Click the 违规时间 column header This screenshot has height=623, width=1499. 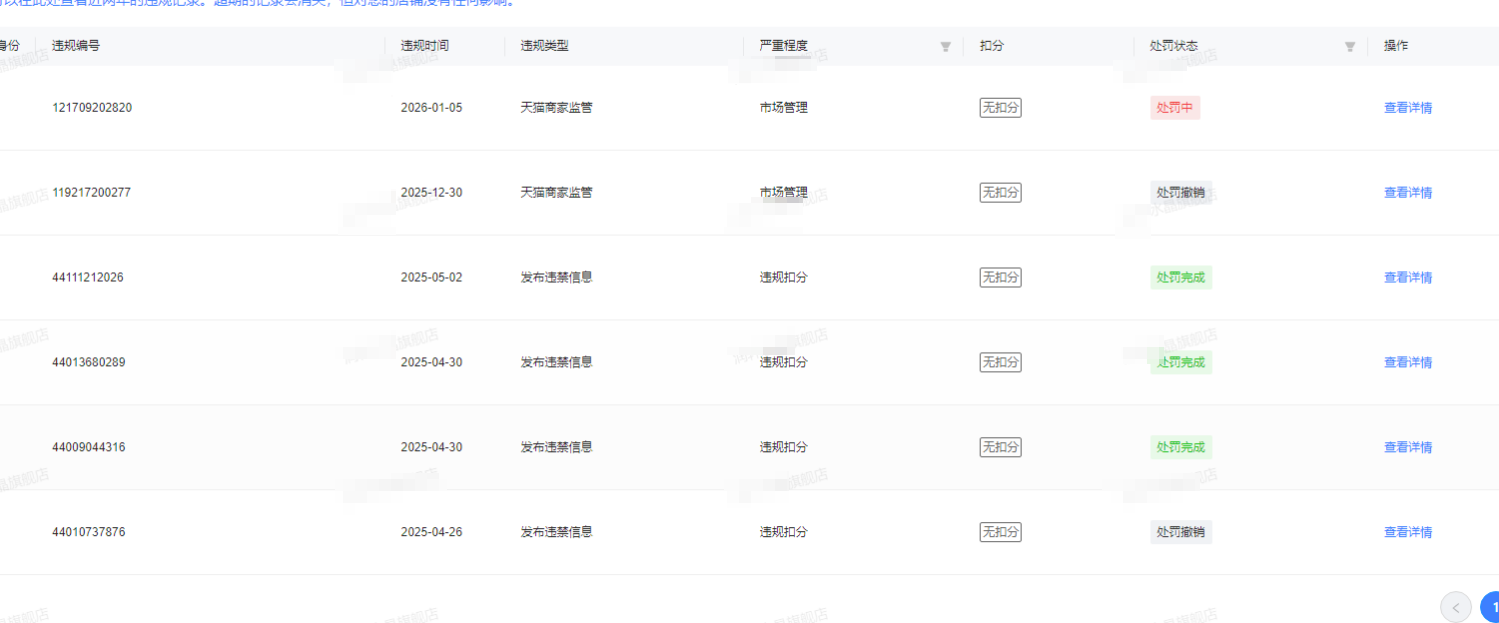(424, 46)
